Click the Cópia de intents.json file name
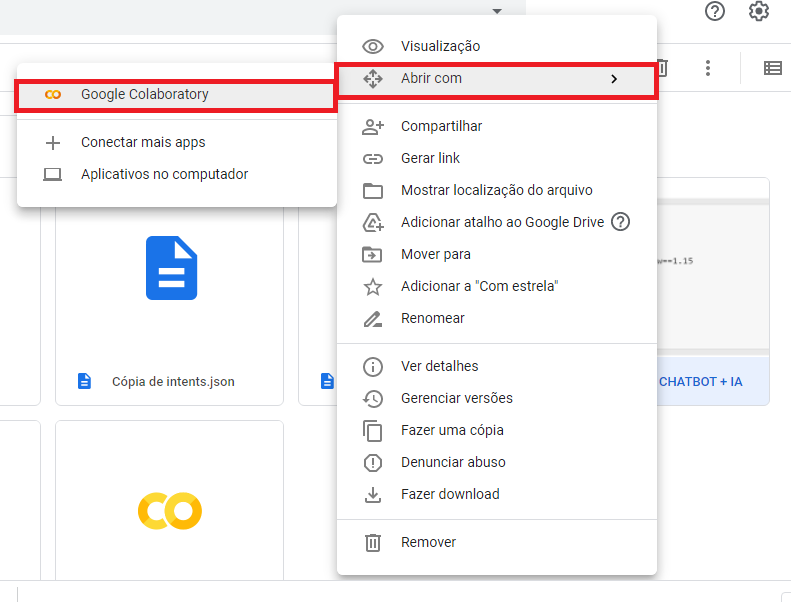 pyautogui.click(x=173, y=382)
